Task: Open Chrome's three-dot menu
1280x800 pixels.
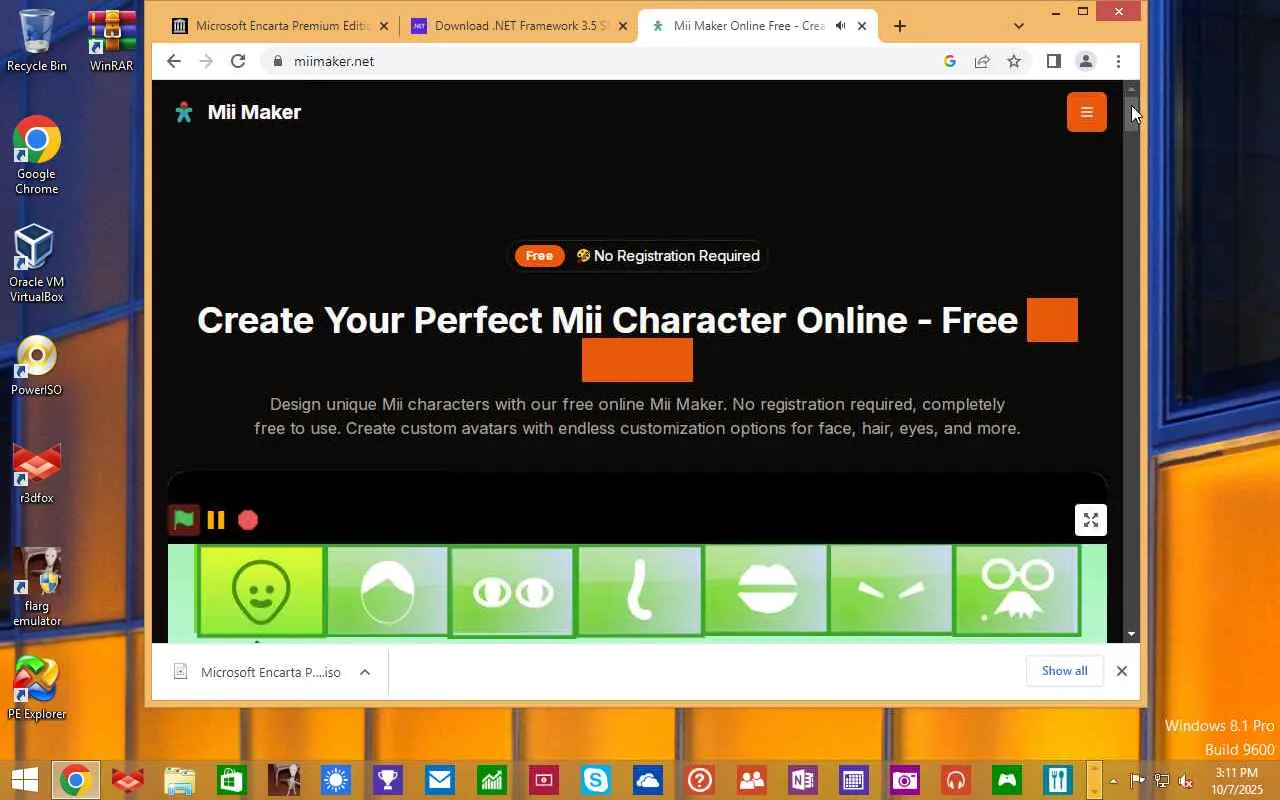Action: point(1118,61)
